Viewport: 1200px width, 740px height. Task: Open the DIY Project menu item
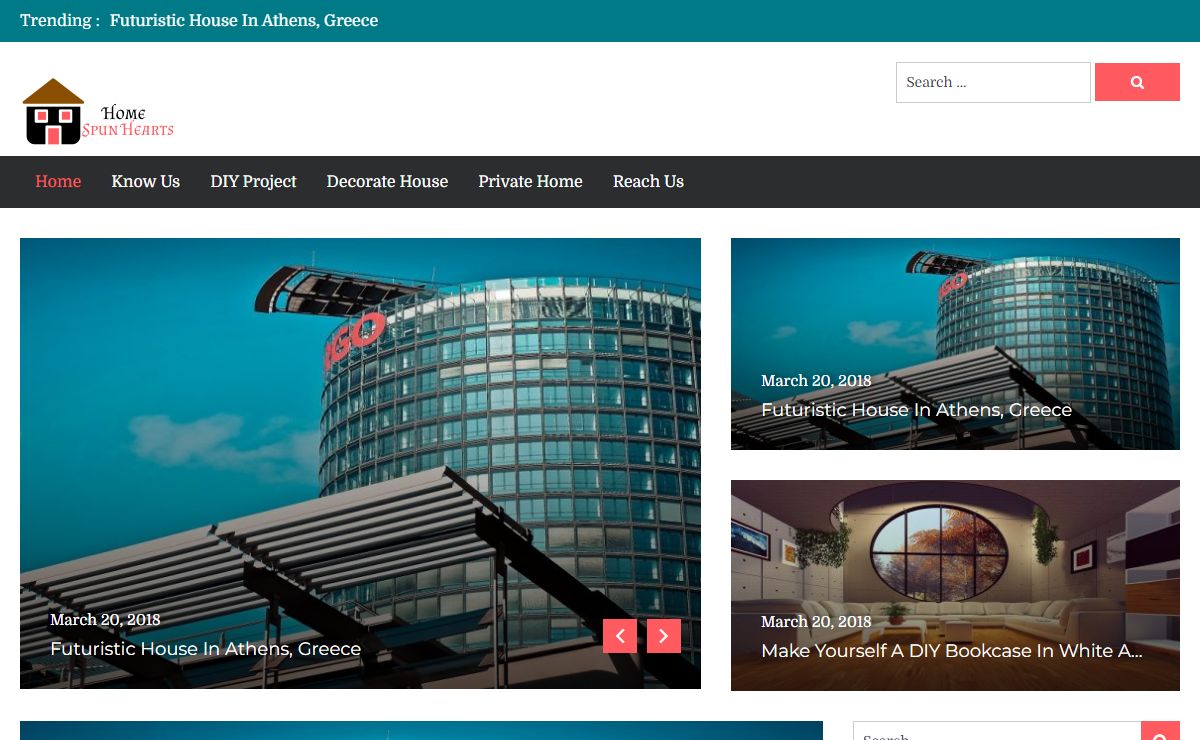[253, 181]
